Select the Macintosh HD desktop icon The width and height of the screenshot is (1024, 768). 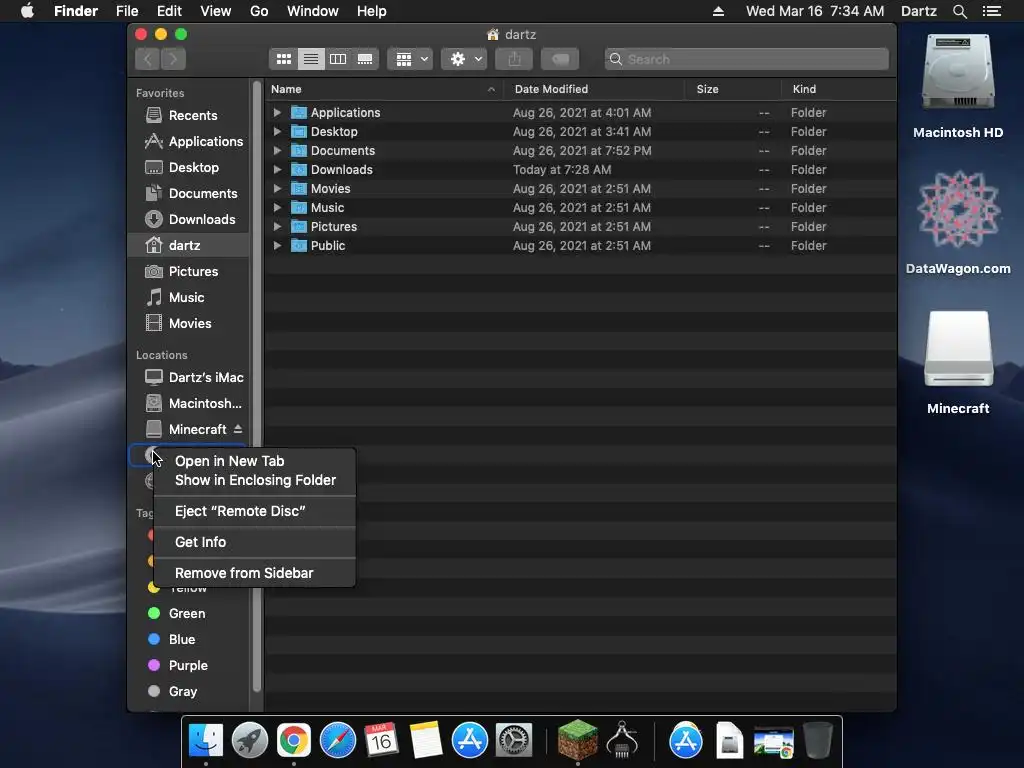click(958, 87)
